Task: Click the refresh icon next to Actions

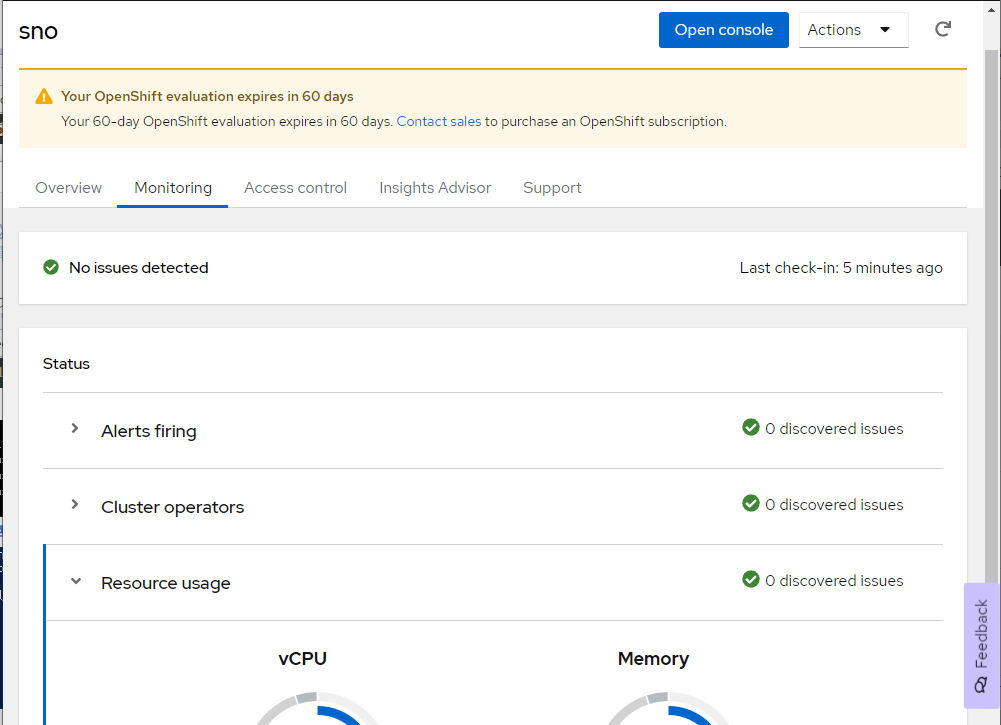Action: 943,29
